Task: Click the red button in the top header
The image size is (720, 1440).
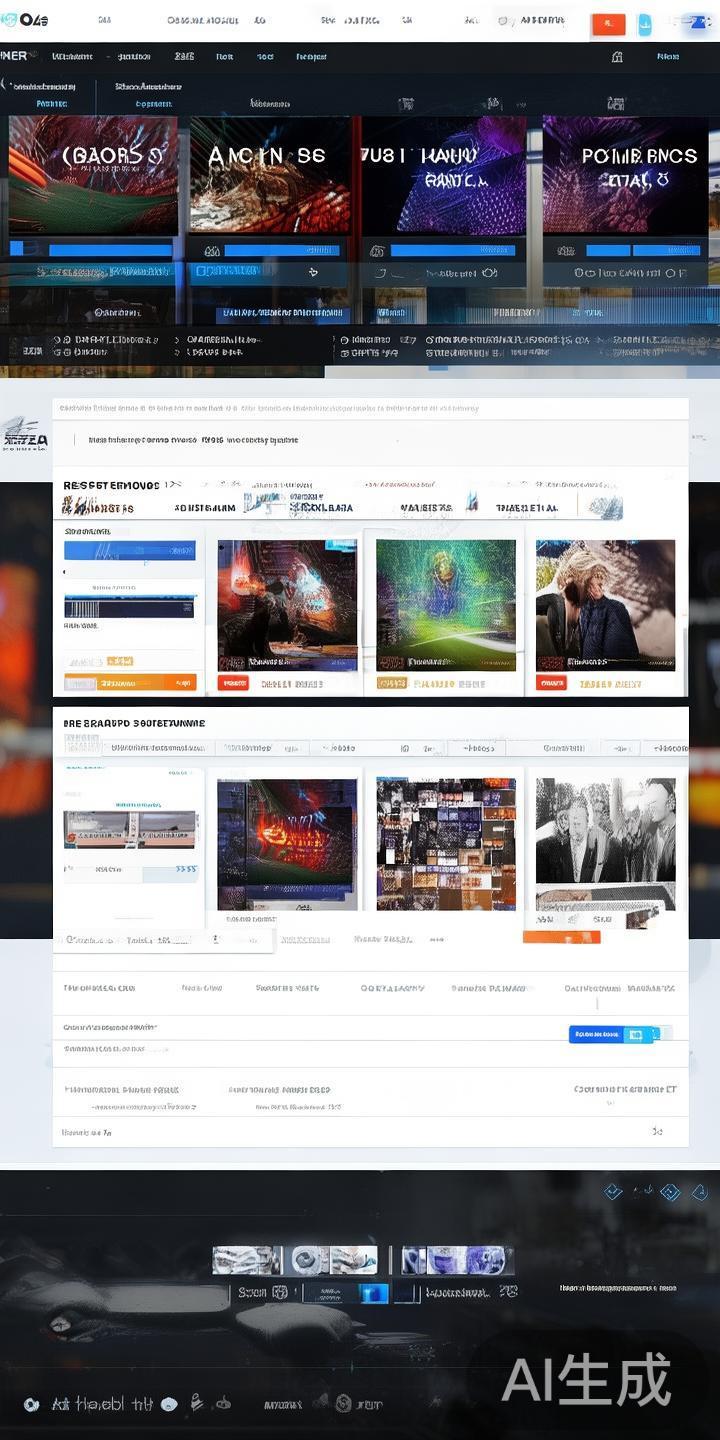Action: coord(608,25)
